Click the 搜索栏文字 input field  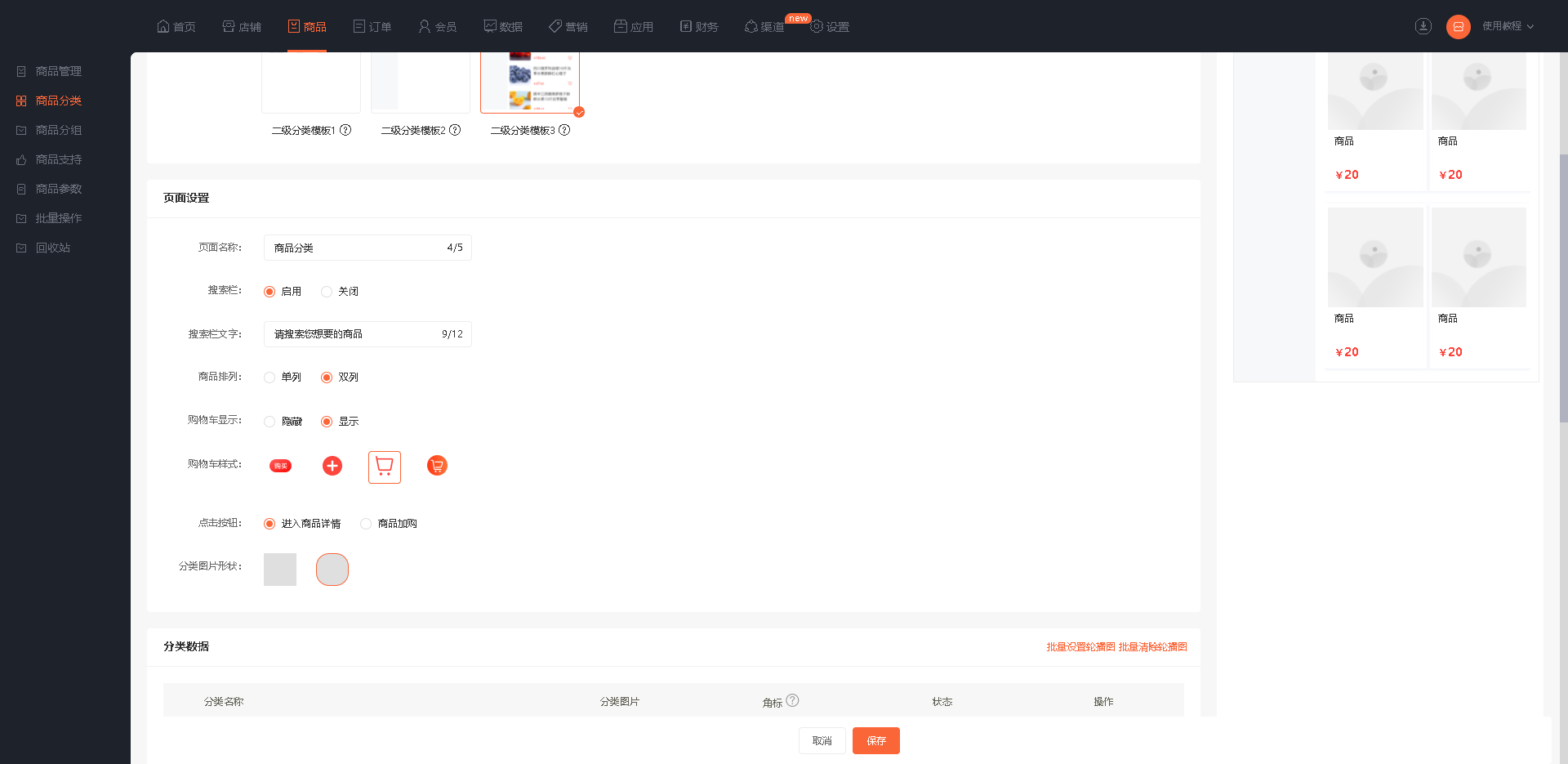click(367, 334)
